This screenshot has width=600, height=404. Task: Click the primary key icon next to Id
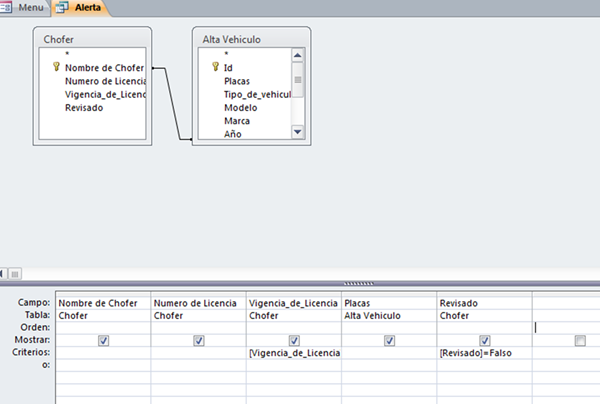point(215,68)
